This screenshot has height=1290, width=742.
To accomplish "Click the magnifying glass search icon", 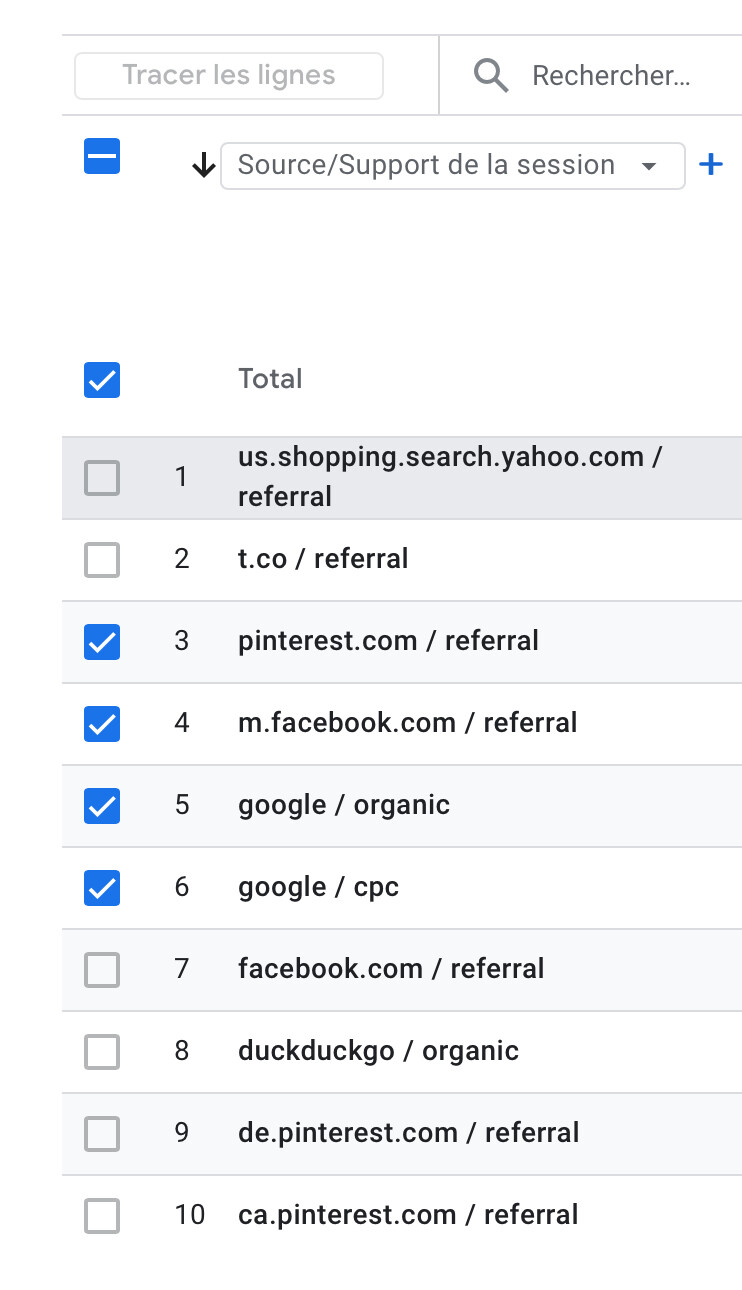I will coord(491,75).
